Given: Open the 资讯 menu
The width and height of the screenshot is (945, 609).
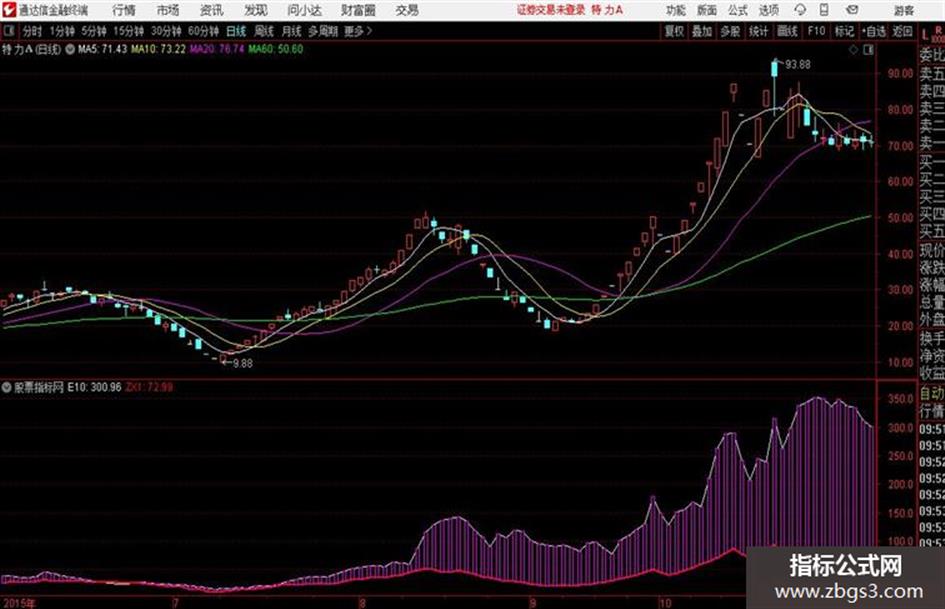Looking at the screenshot, I should (x=212, y=10).
